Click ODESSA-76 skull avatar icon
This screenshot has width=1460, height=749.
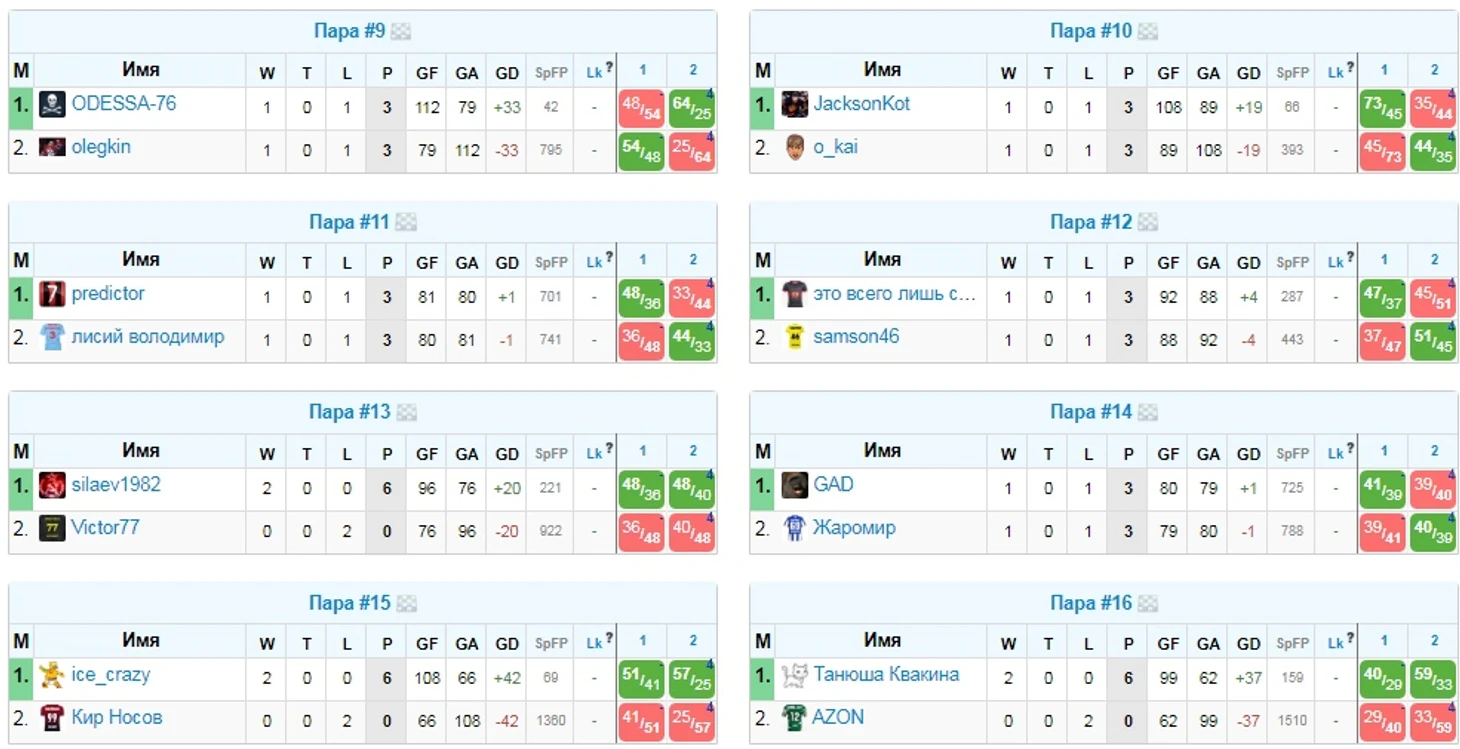pos(52,104)
